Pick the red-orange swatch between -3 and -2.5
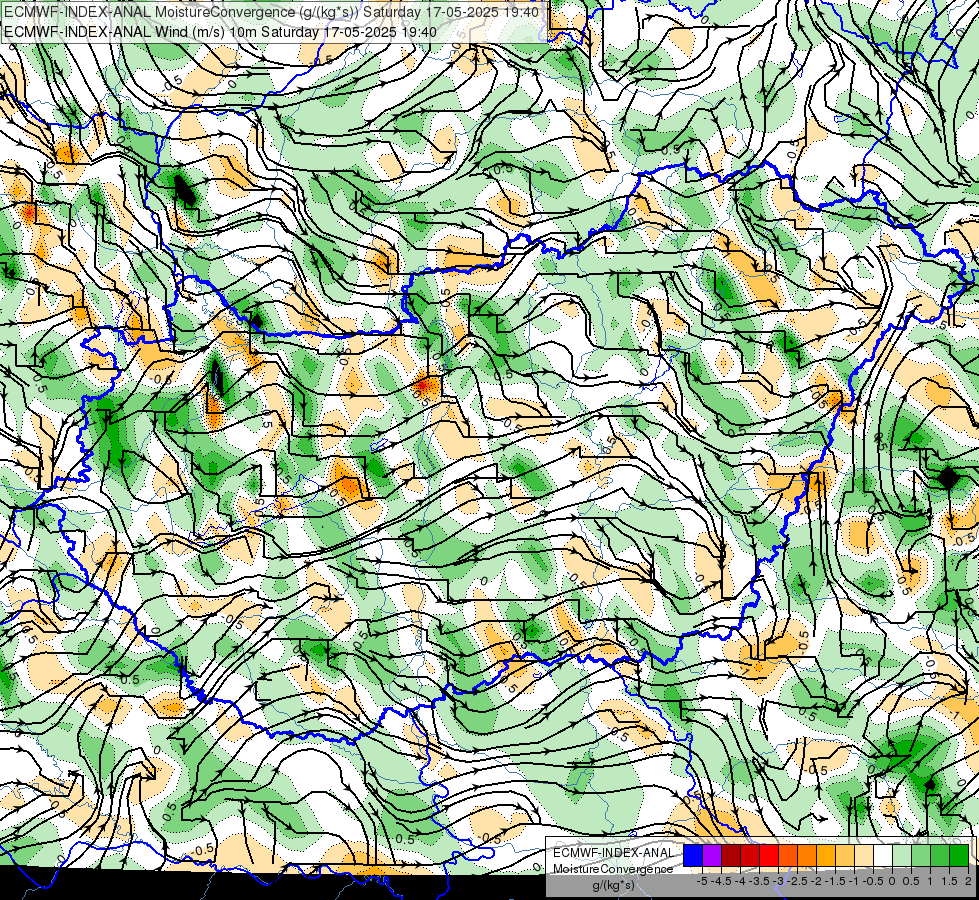This screenshot has width=979, height=900. click(x=788, y=856)
